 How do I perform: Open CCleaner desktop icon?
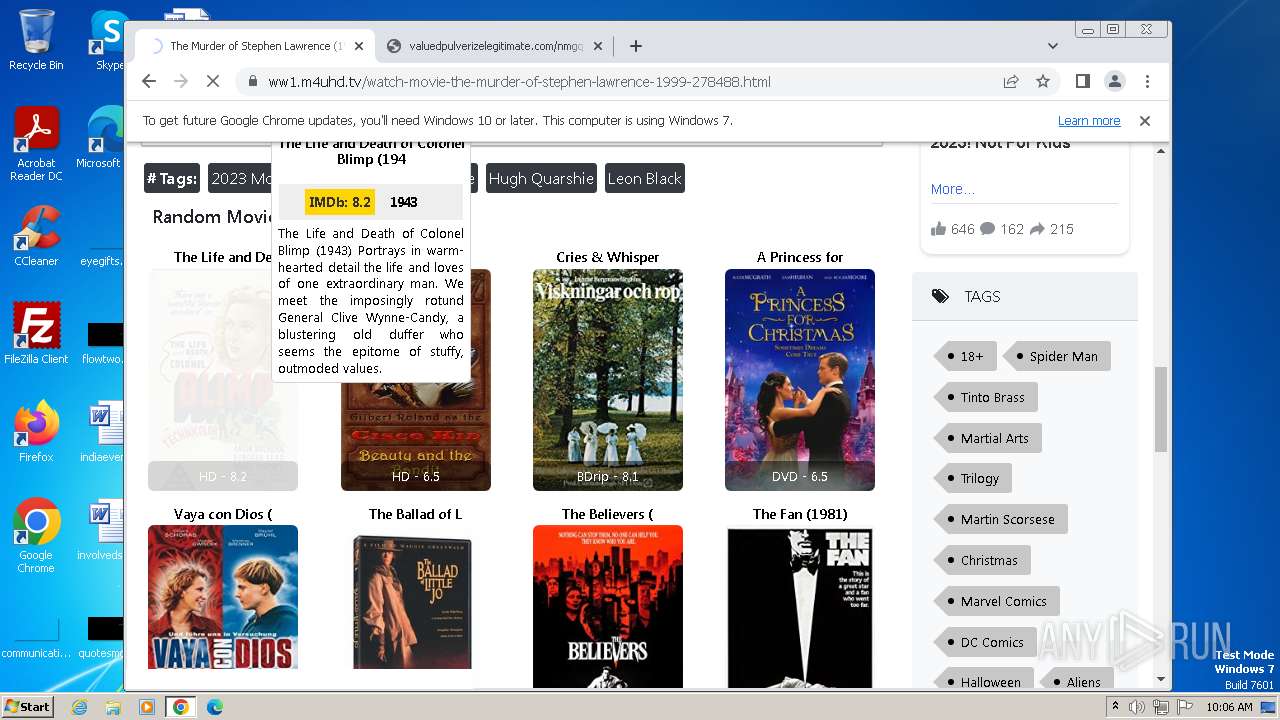coord(36,236)
